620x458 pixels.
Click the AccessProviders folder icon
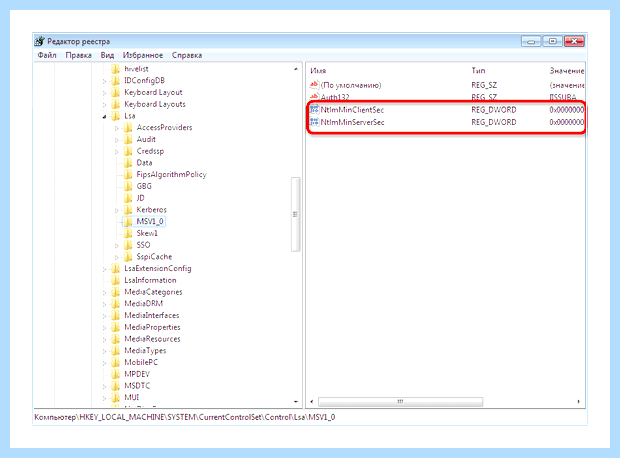(128, 128)
